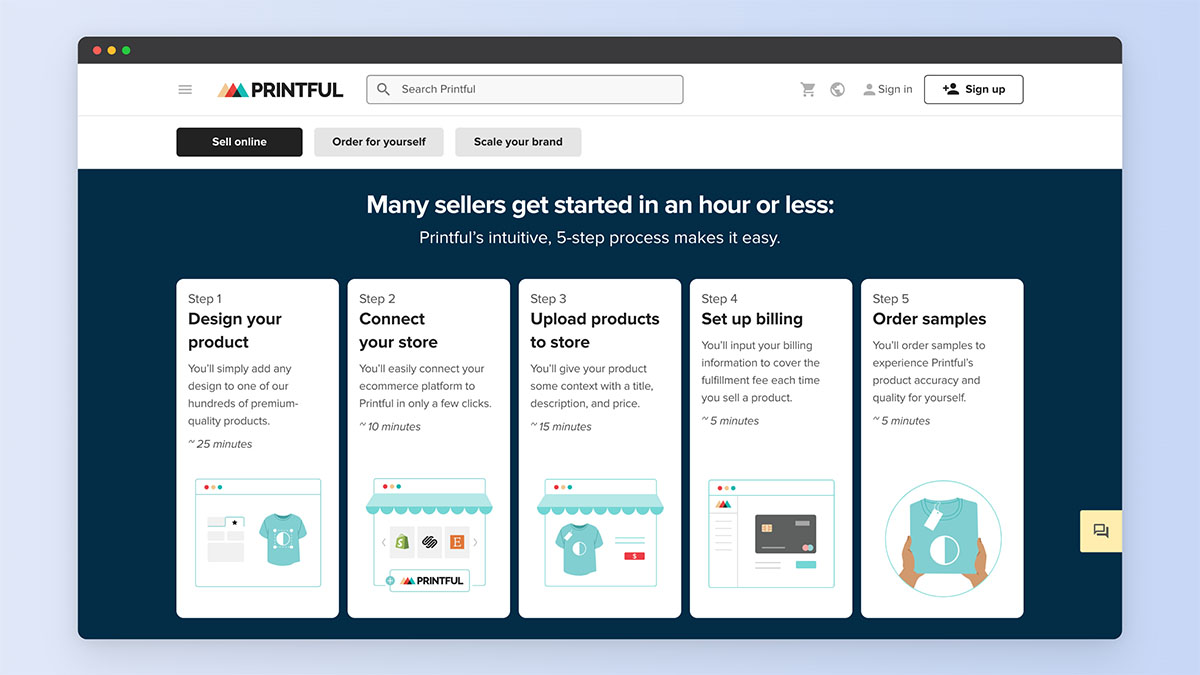Open the shopping cart
The height and width of the screenshot is (675, 1200).
pos(808,89)
